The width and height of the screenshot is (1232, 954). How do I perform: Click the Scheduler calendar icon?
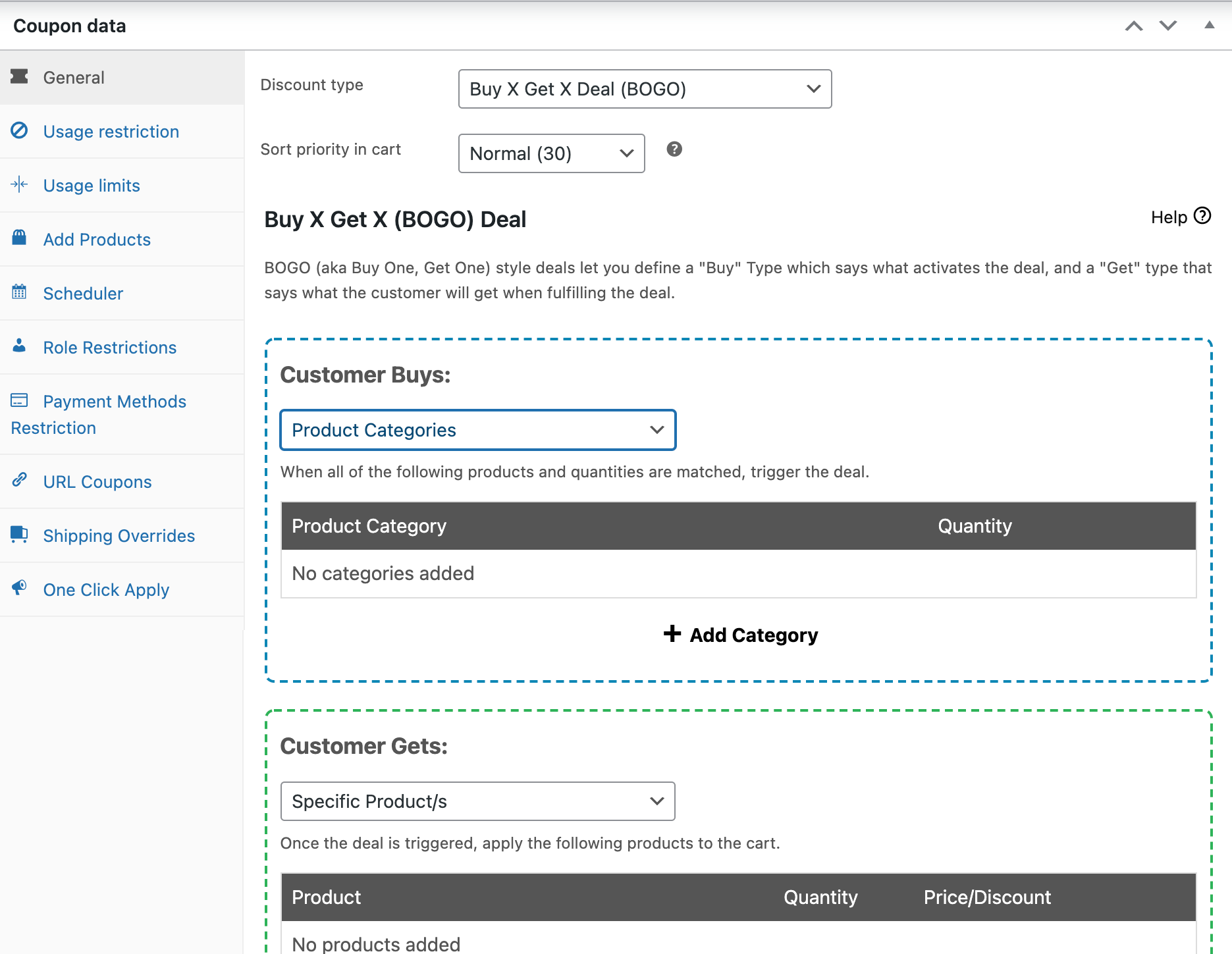[x=20, y=292]
